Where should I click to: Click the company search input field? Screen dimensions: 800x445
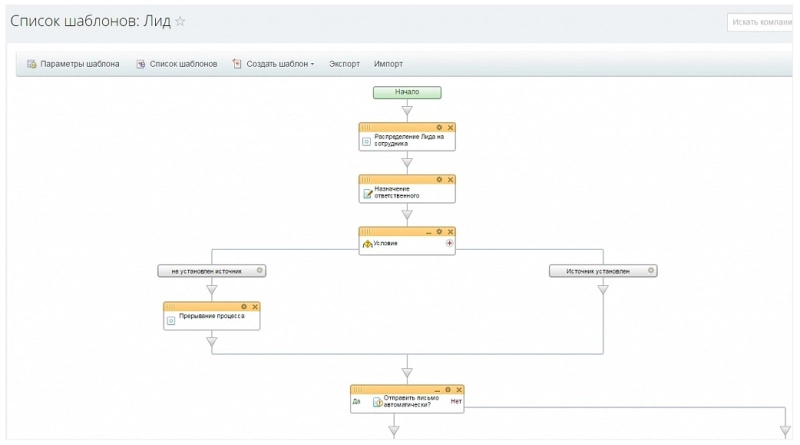click(762, 21)
